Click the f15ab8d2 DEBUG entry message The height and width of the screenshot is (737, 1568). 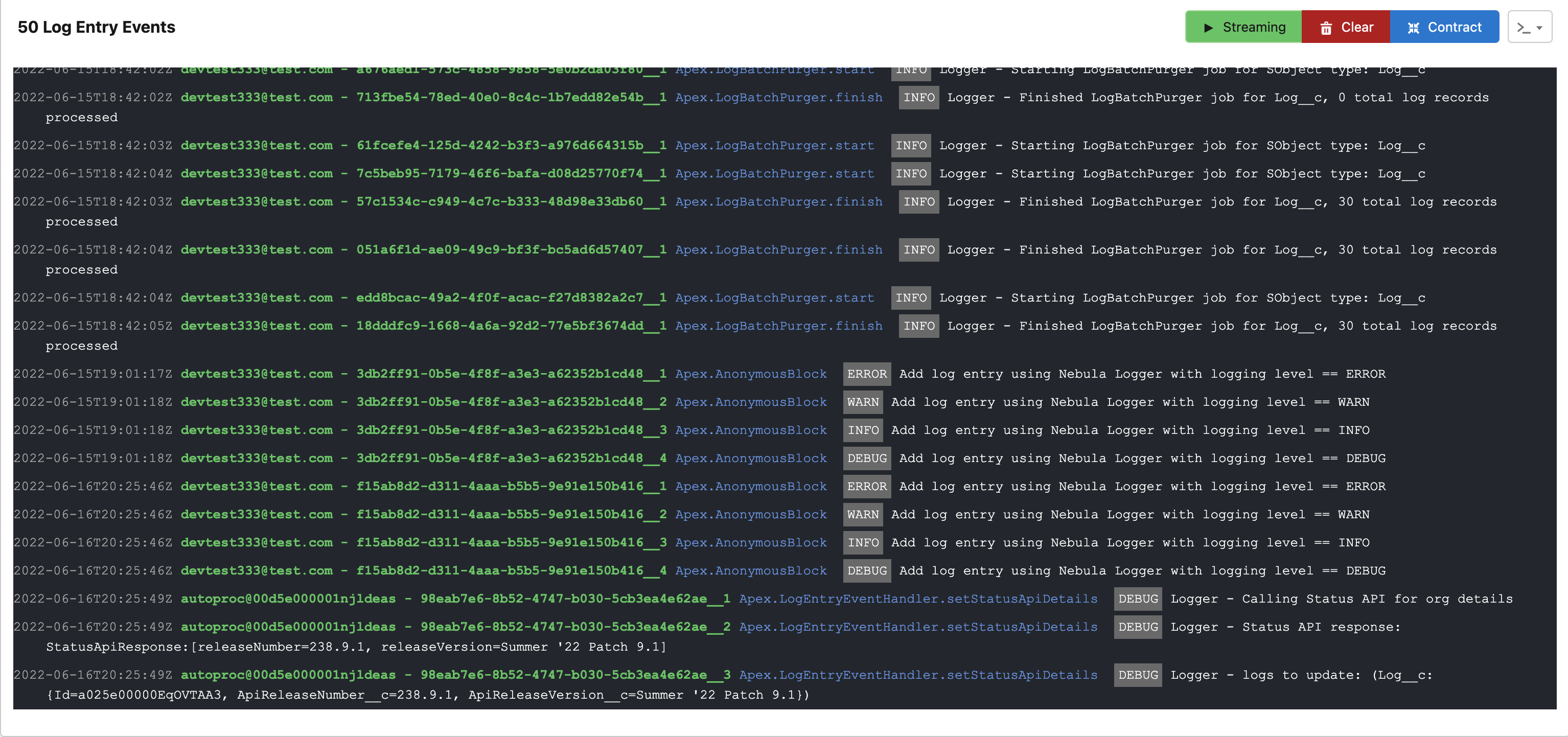click(1141, 570)
